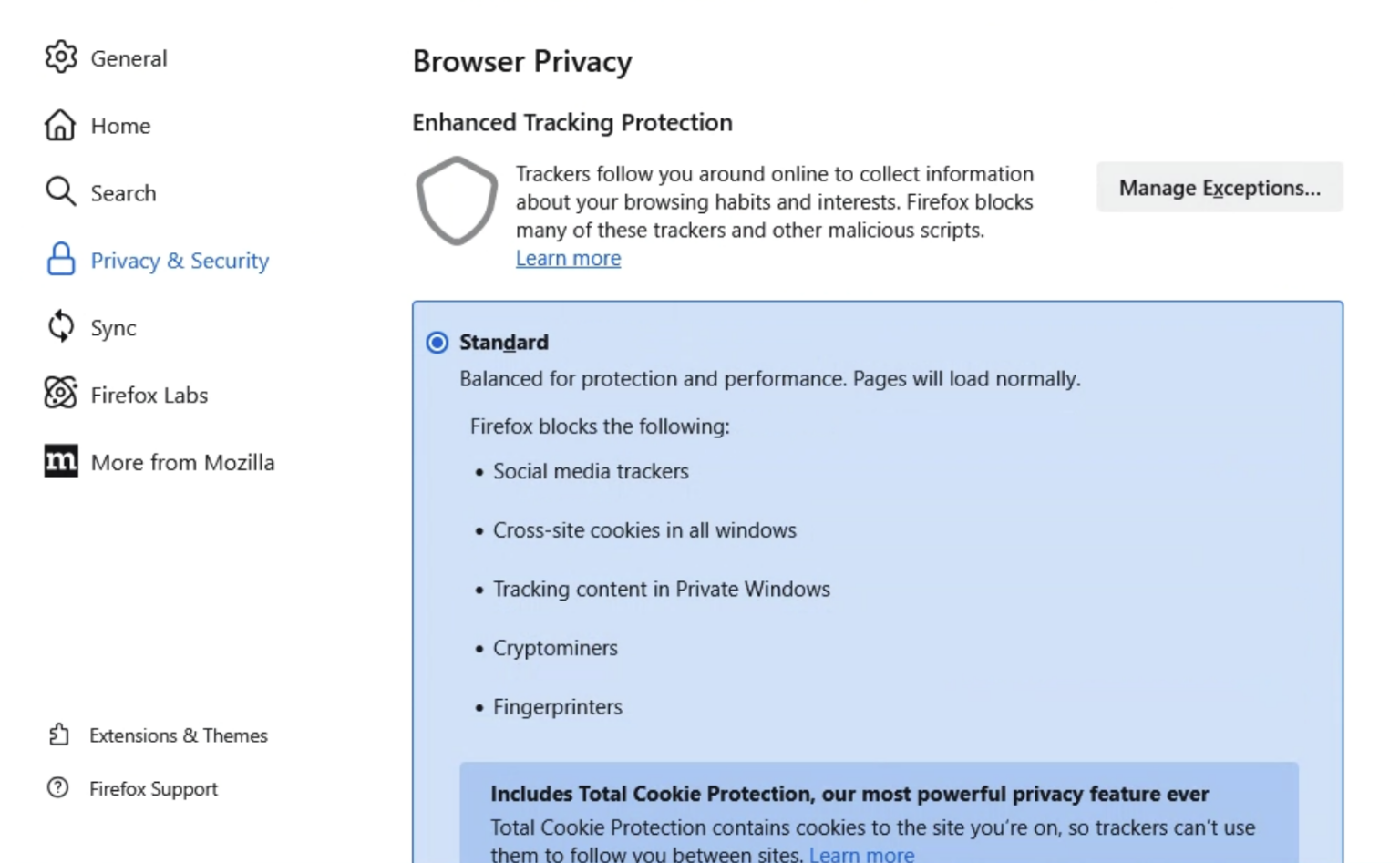The image size is (1400, 863).
Task: Click the General settings gear icon
Action: point(60,57)
